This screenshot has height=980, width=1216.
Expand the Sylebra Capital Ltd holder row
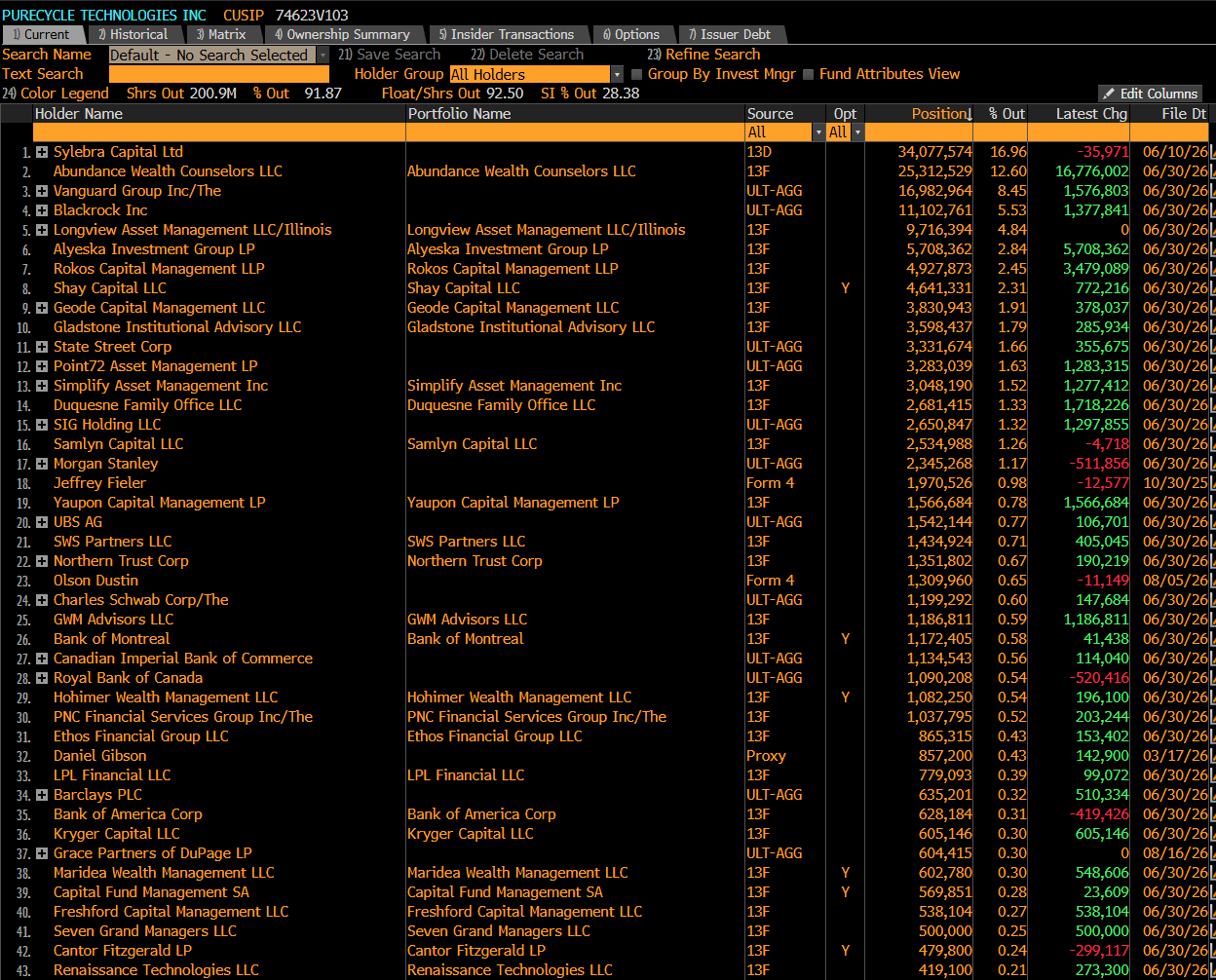point(42,152)
